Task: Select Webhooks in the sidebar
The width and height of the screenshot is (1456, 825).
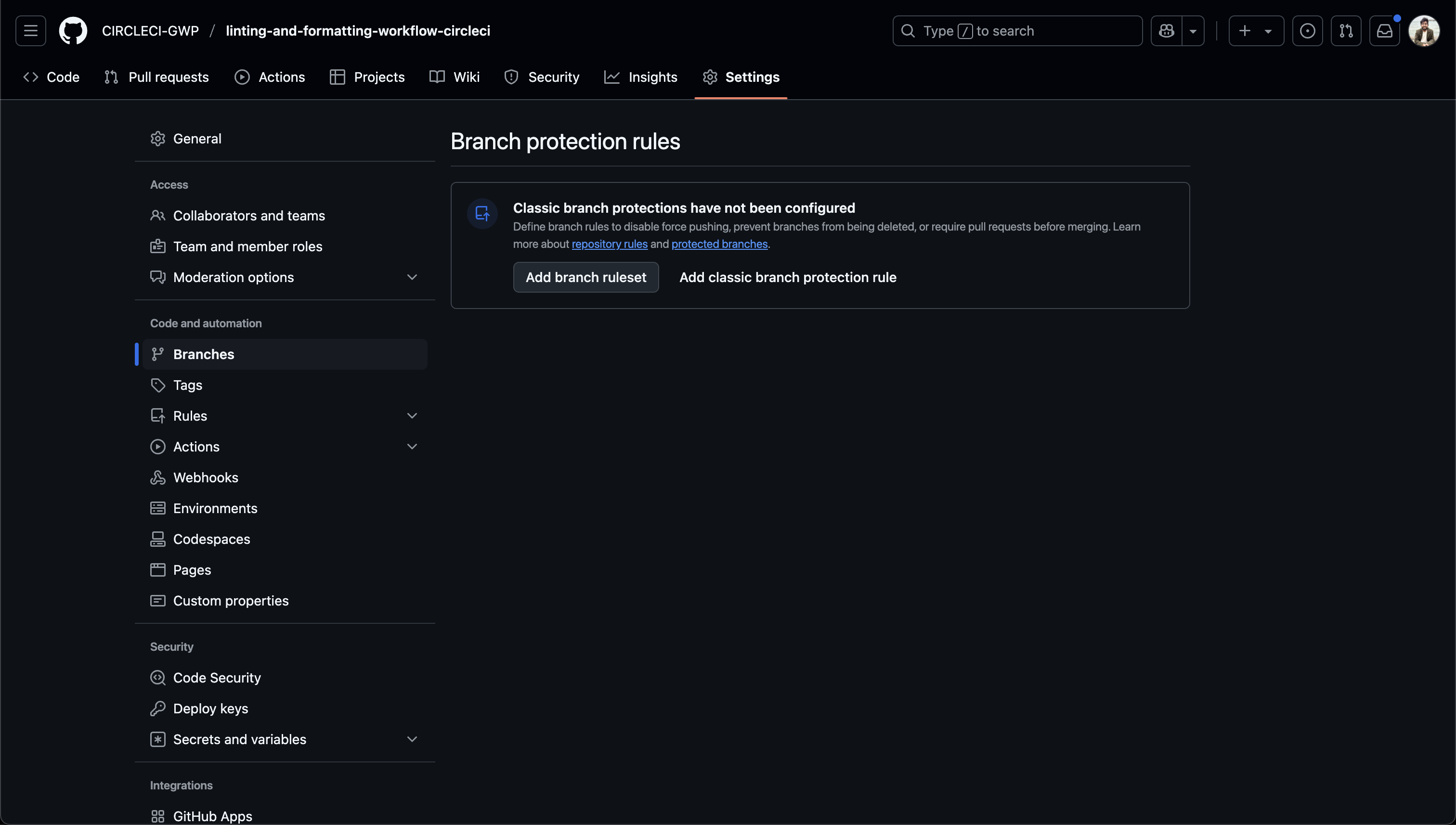Action: pyautogui.click(x=205, y=477)
